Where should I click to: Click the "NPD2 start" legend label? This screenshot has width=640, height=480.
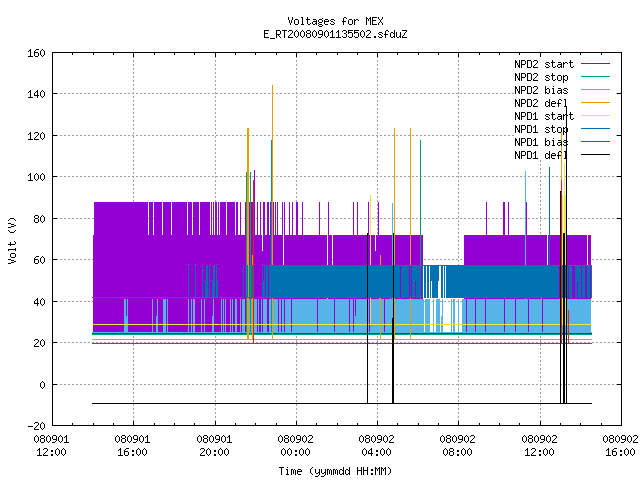click(x=544, y=64)
